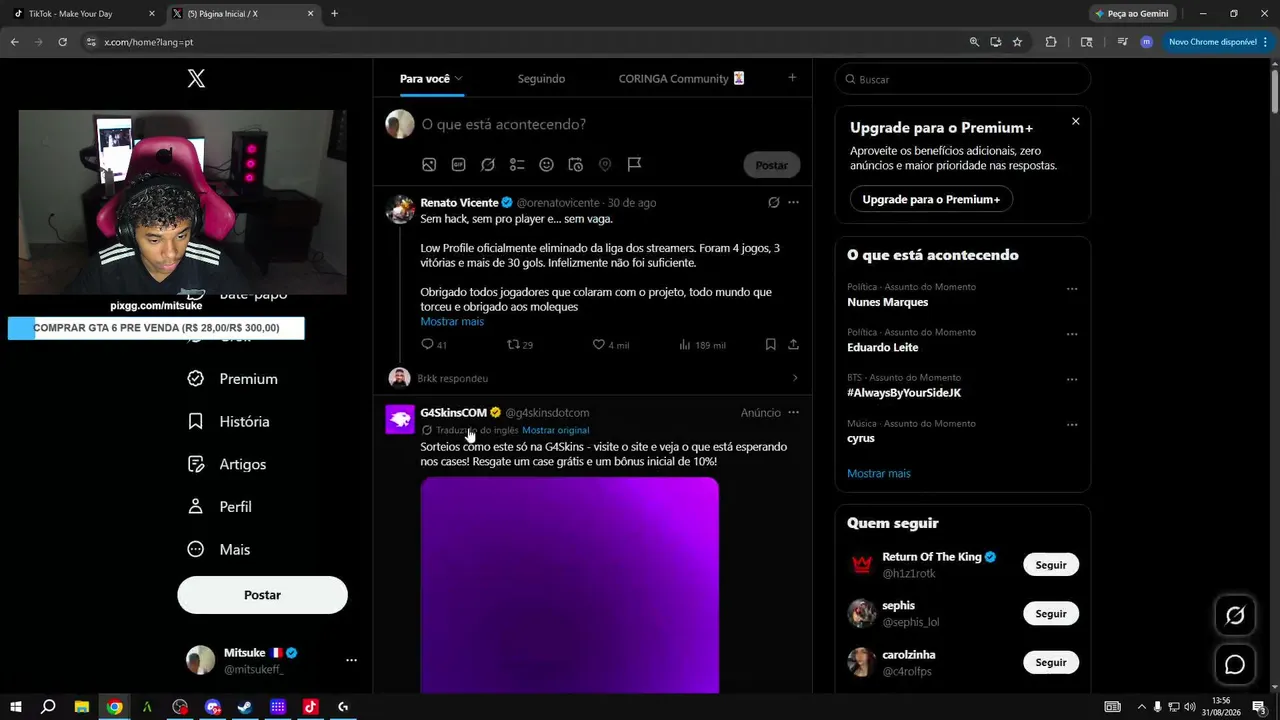
Task: Open Grok assist in the compose toolbar
Action: (x=488, y=165)
